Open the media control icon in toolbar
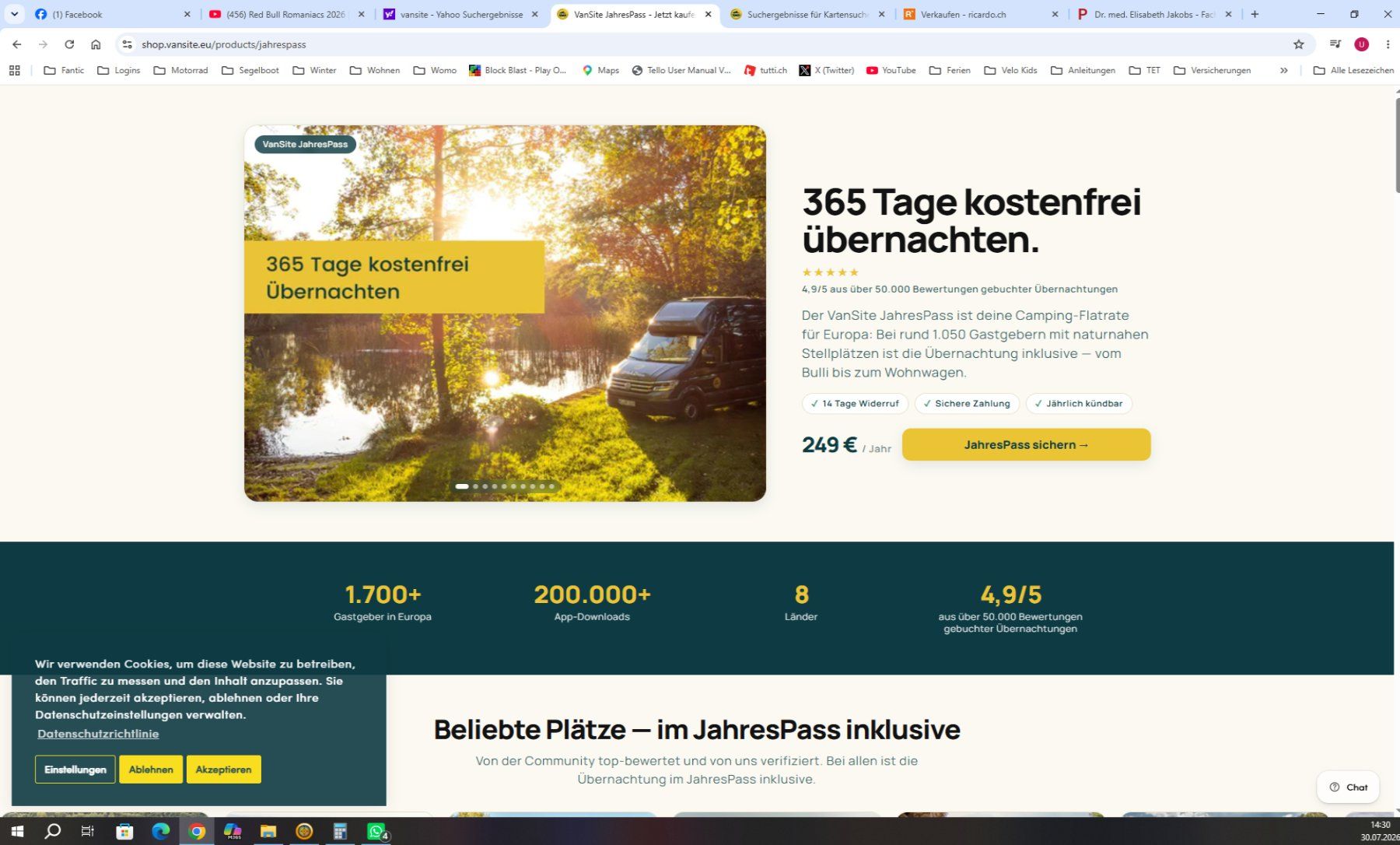1400x845 pixels. pos(1335,44)
